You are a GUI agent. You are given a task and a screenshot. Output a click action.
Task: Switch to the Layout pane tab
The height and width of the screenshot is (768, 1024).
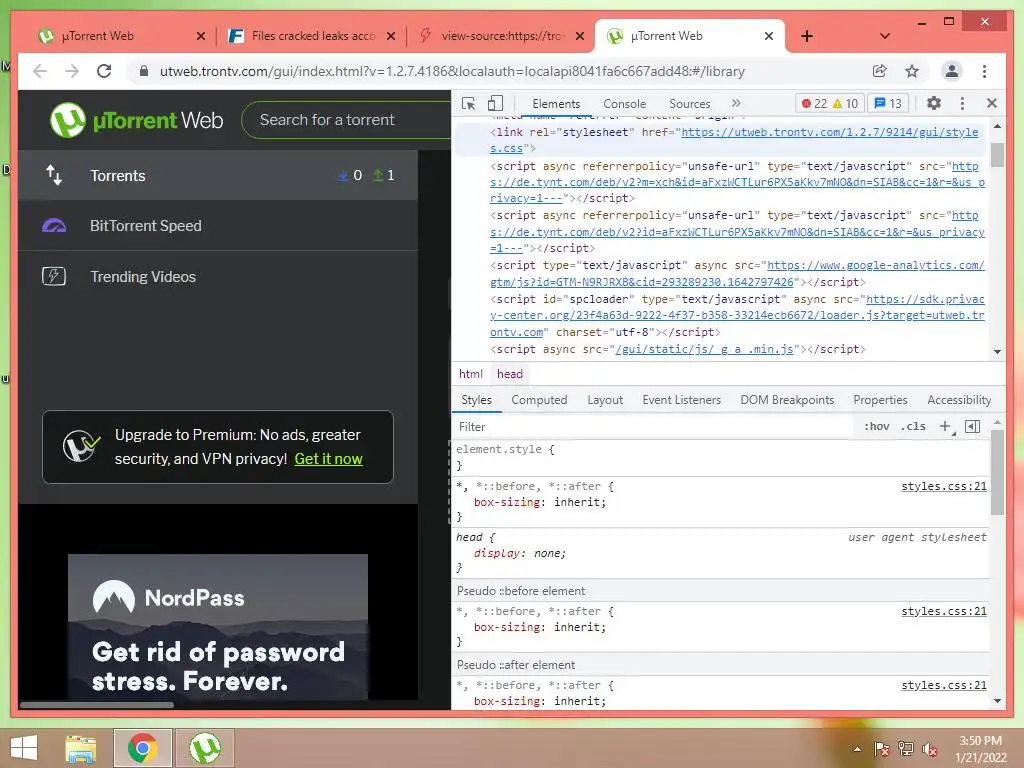click(605, 400)
